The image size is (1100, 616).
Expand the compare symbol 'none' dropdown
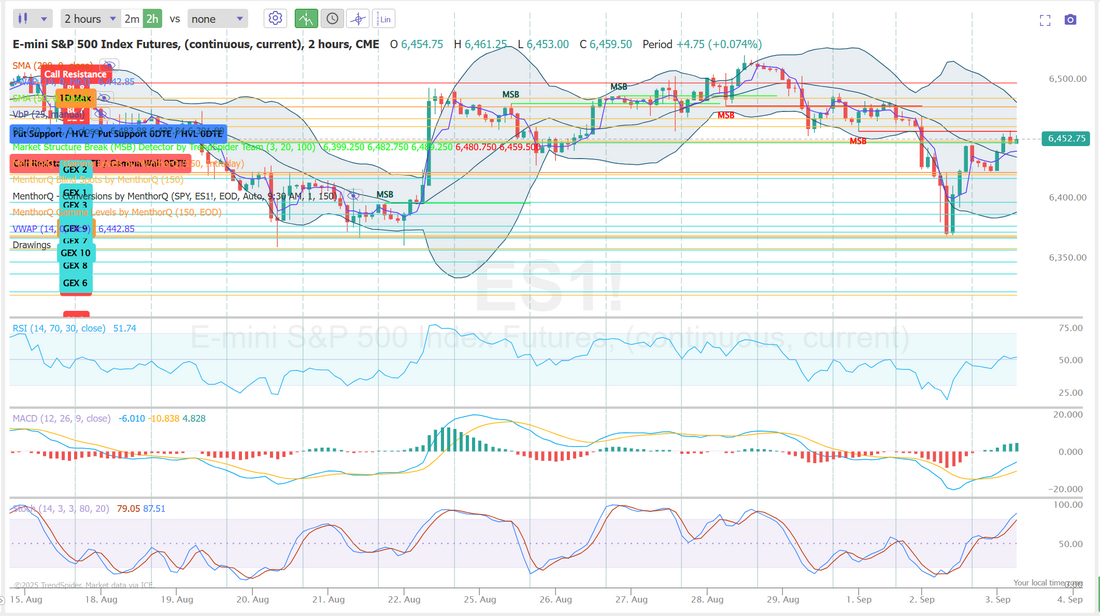[217, 19]
